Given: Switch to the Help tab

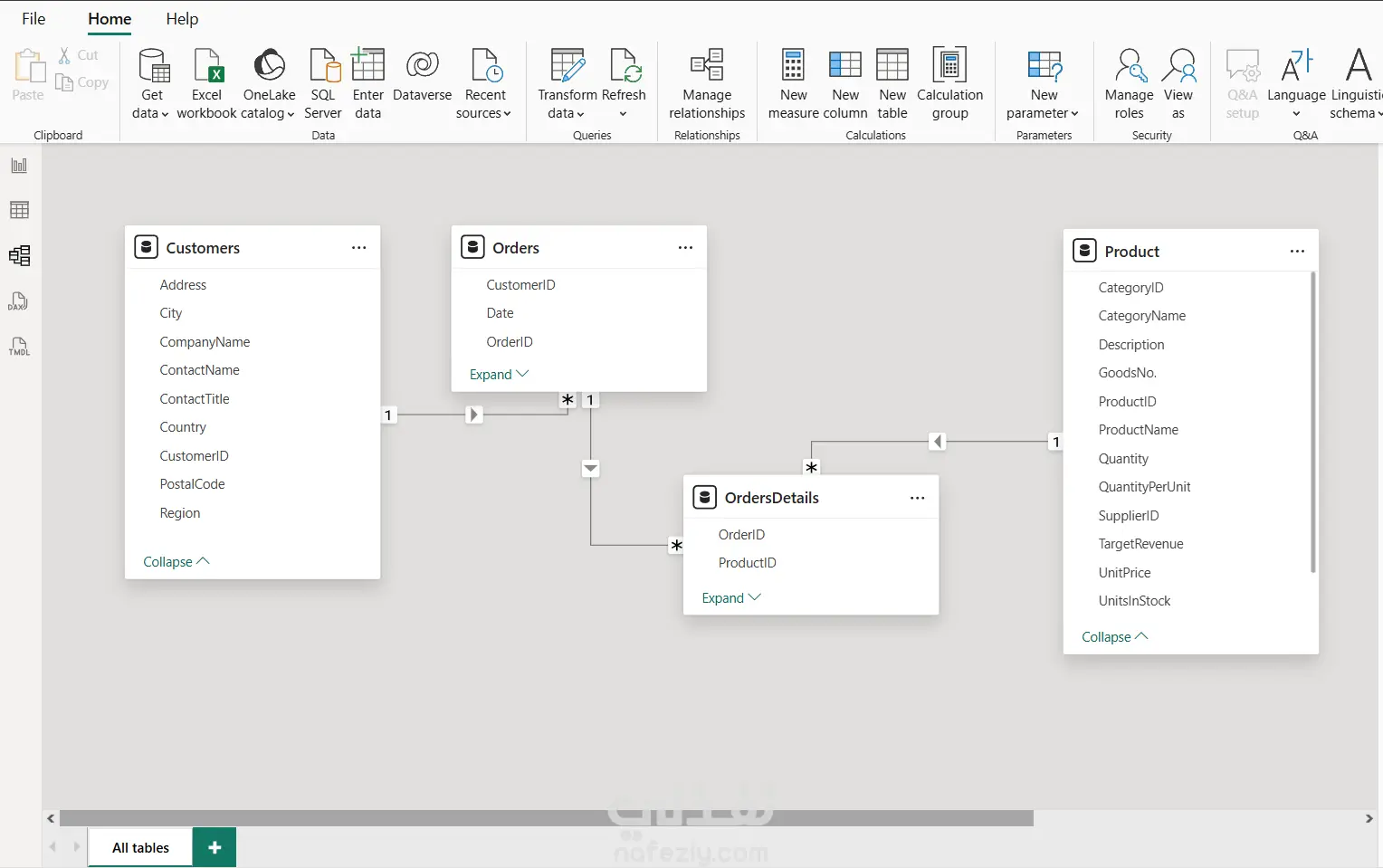Looking at the screenshot, I should click(x=182, y=19).
